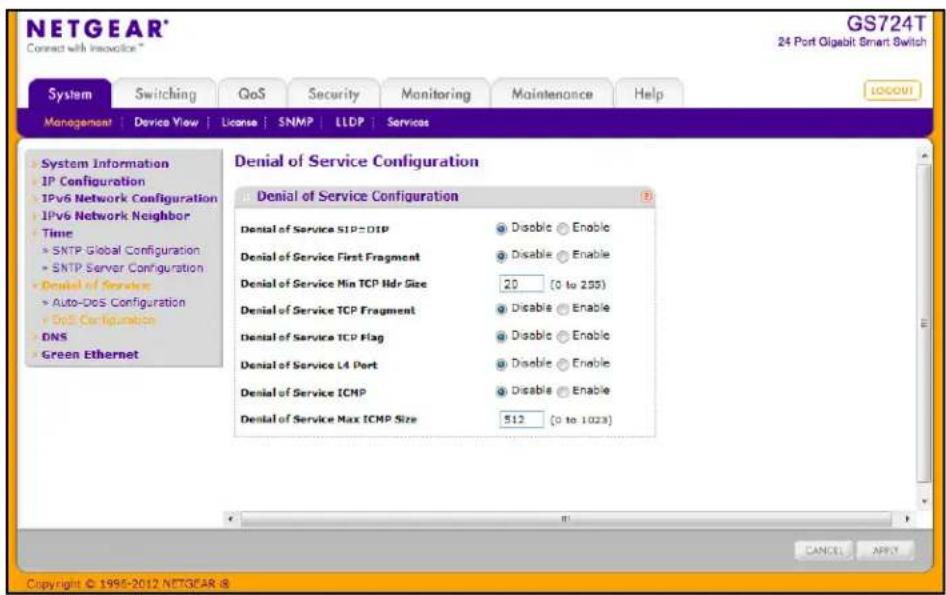Open the Security tab
This screenshot has width=946, height=595.
(x=334, y=94)
